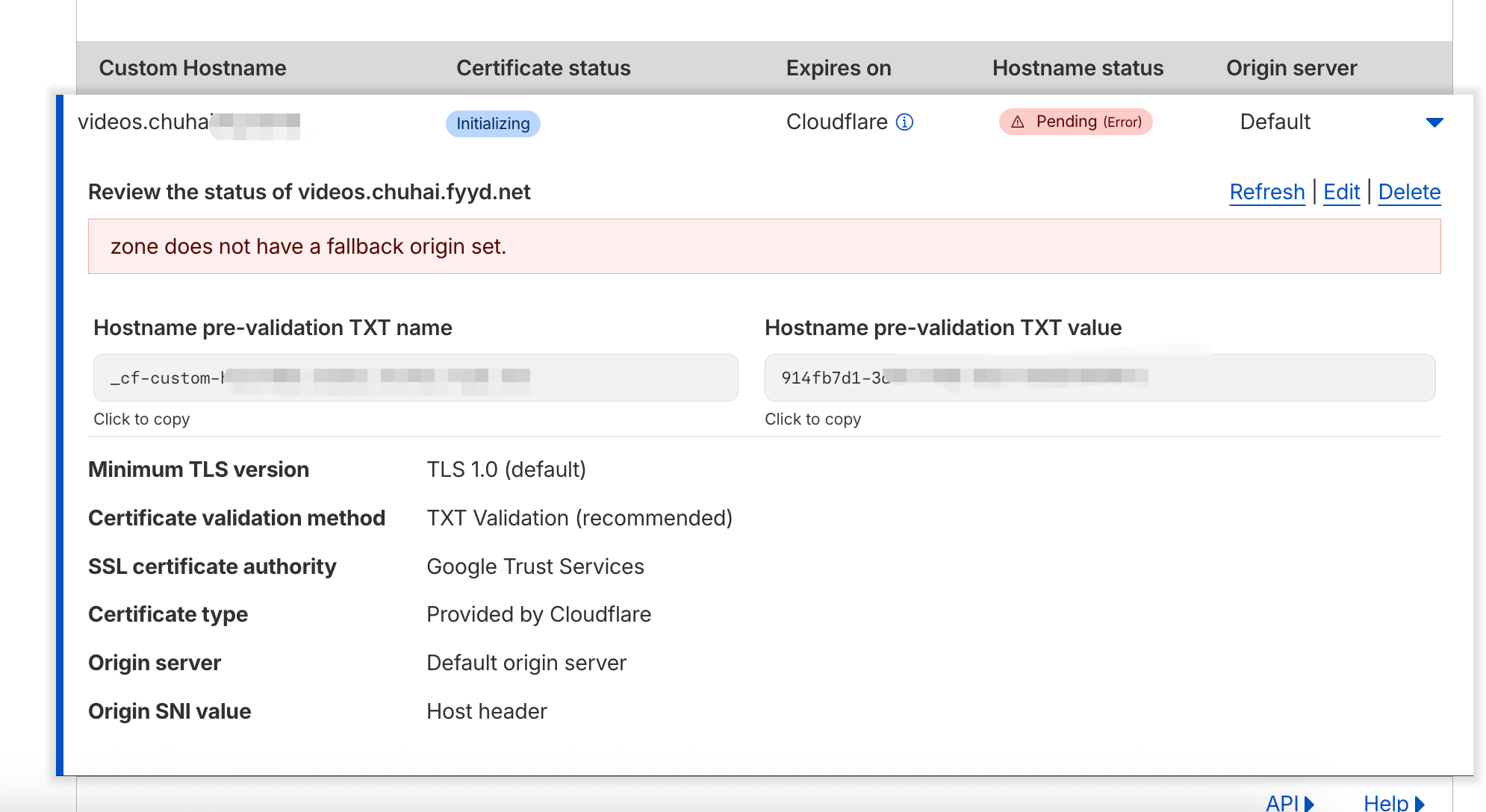Click the Custom Hostname column header
This screenshot has width=1486, height=812.
coord(193,68)
